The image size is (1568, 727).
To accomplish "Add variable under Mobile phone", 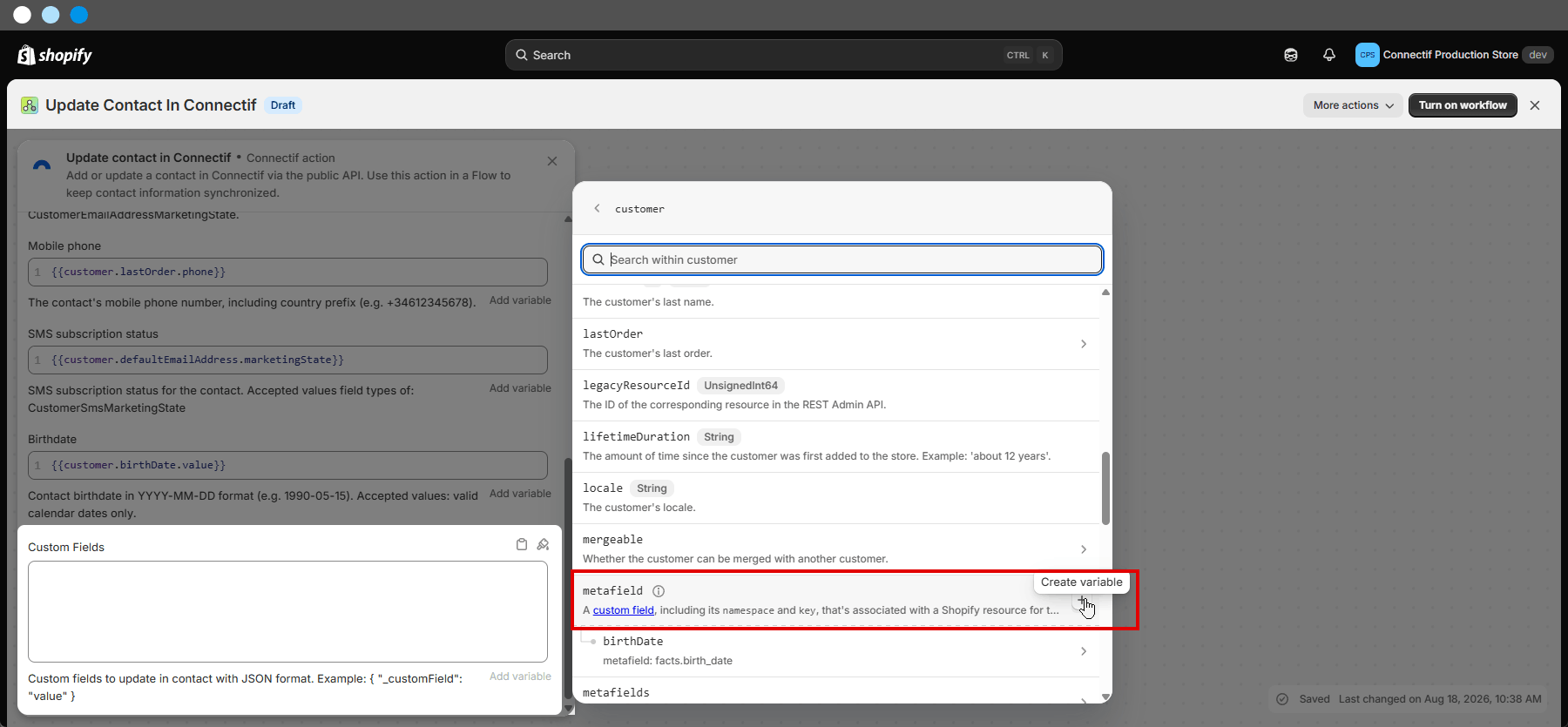I will (x=520, y=300).
